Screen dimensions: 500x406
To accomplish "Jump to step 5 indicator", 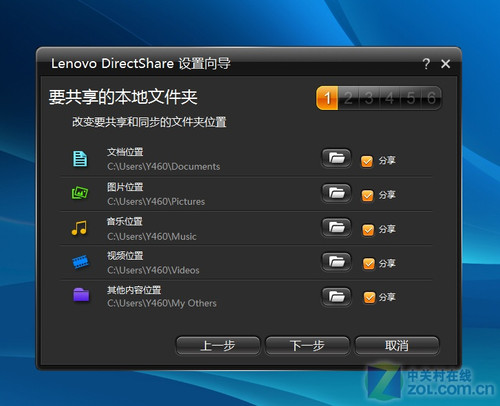I will pos(410,98).
